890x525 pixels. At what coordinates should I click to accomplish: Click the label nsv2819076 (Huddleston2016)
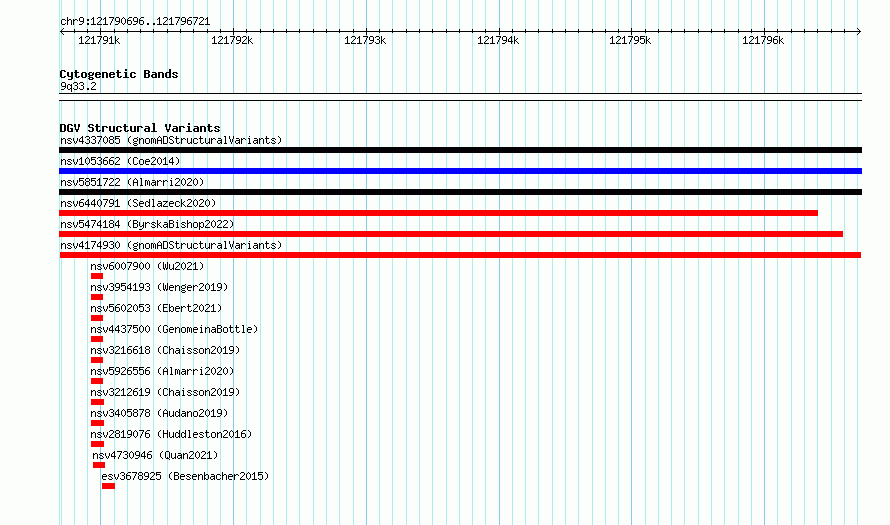(x=171, y=434)
